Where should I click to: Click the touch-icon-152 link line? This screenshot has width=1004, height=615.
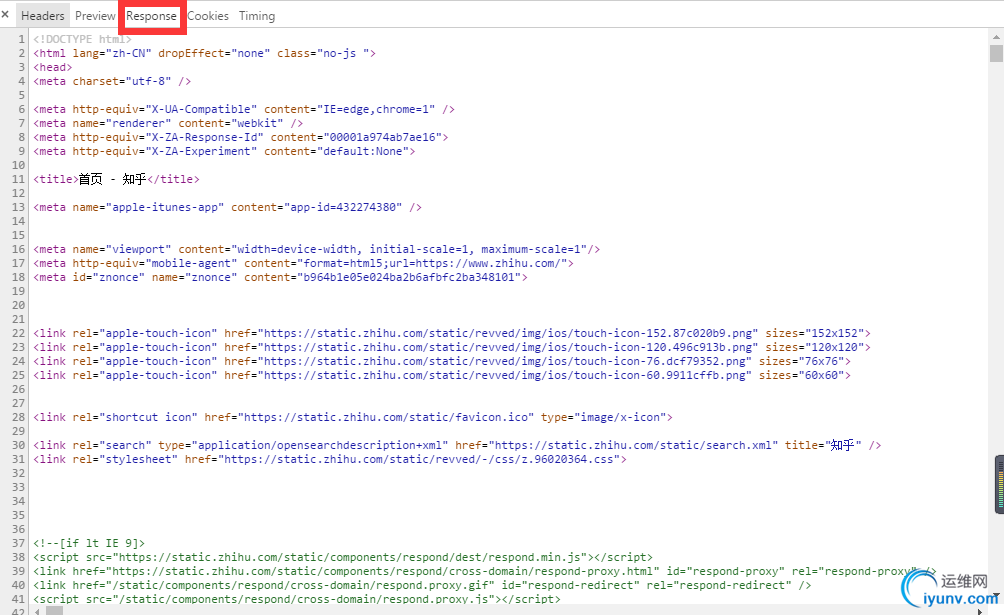(x=452, y=333)
